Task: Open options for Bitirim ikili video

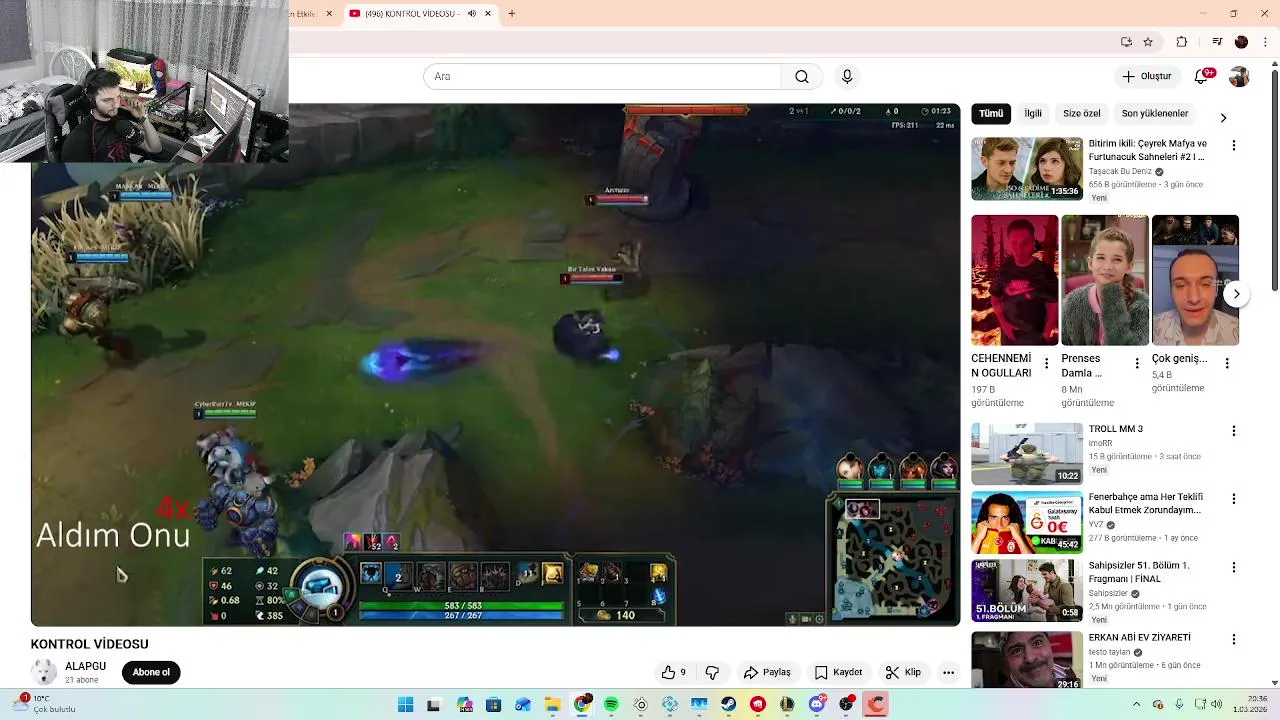Action: tap(1233, 145)
